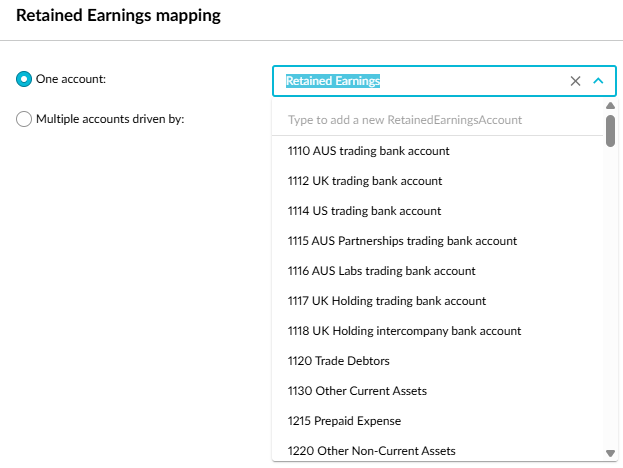Pick 1120 Trade Debtors from list
Screen dimensions: 623x468
[x=338, y=361]
